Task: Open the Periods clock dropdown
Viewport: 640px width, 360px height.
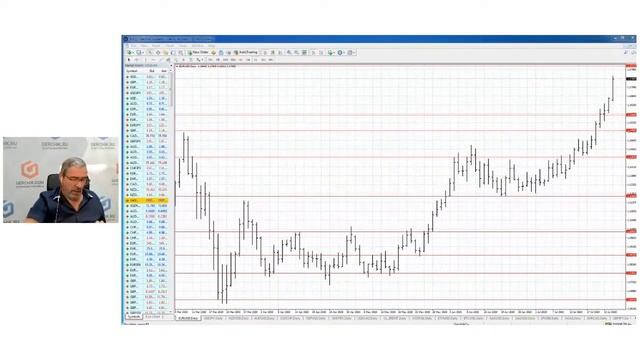Action: point(340,52)
